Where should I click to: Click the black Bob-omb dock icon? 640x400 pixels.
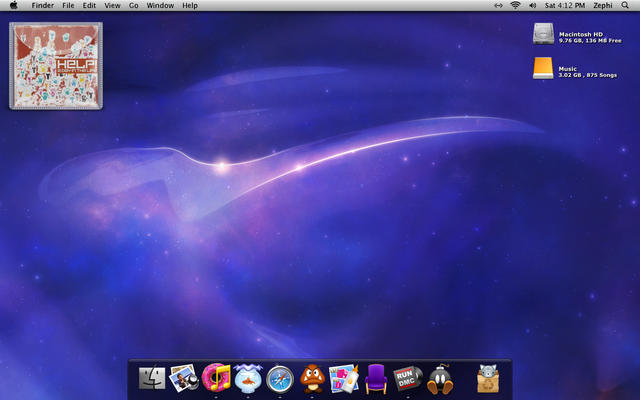pos(440,378)
